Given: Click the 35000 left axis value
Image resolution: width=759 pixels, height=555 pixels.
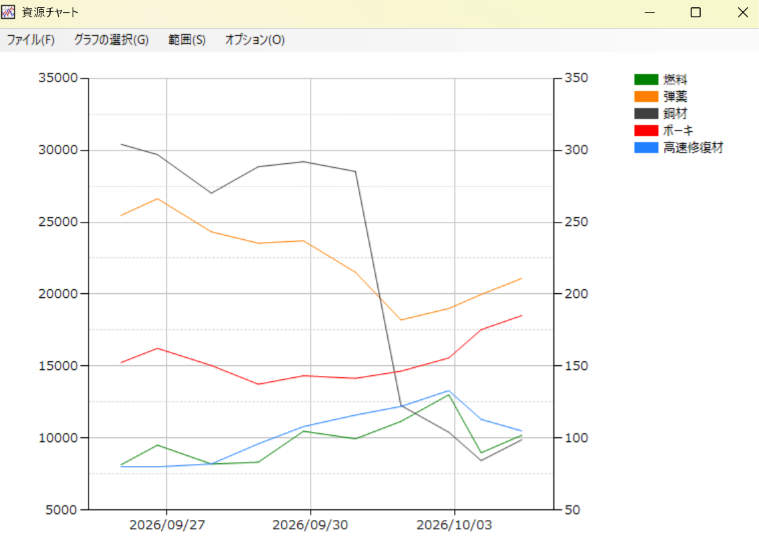Looking at the screenshot, I should (58, 78).
